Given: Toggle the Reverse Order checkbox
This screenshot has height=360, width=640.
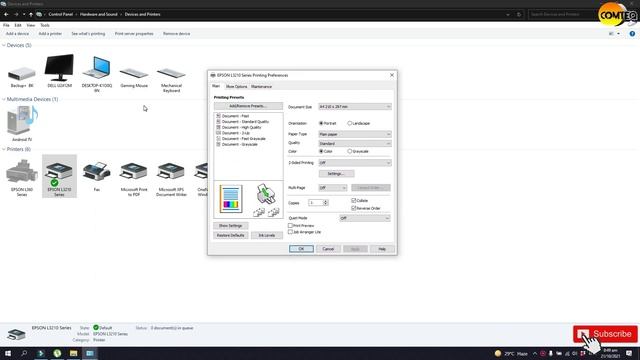Looking at the screenshot, I should (354, 208).
